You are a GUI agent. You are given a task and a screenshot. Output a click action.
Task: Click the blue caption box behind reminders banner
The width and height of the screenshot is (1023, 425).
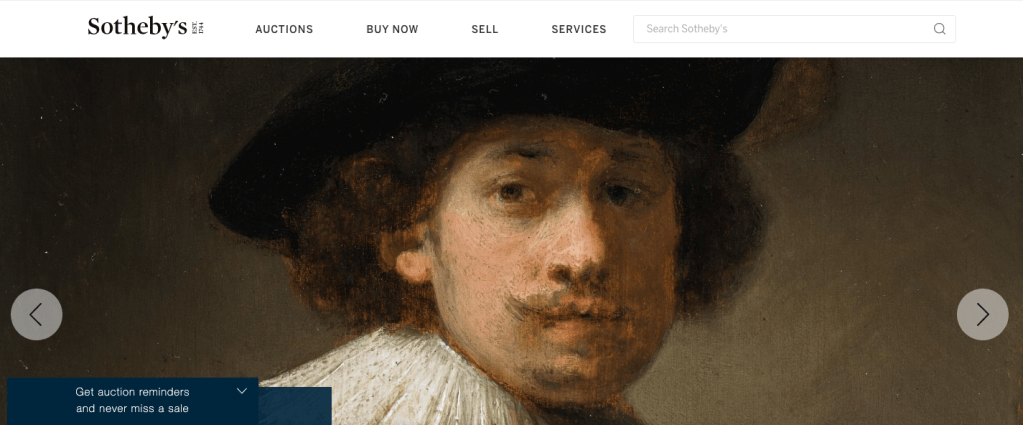coord(295,406)
